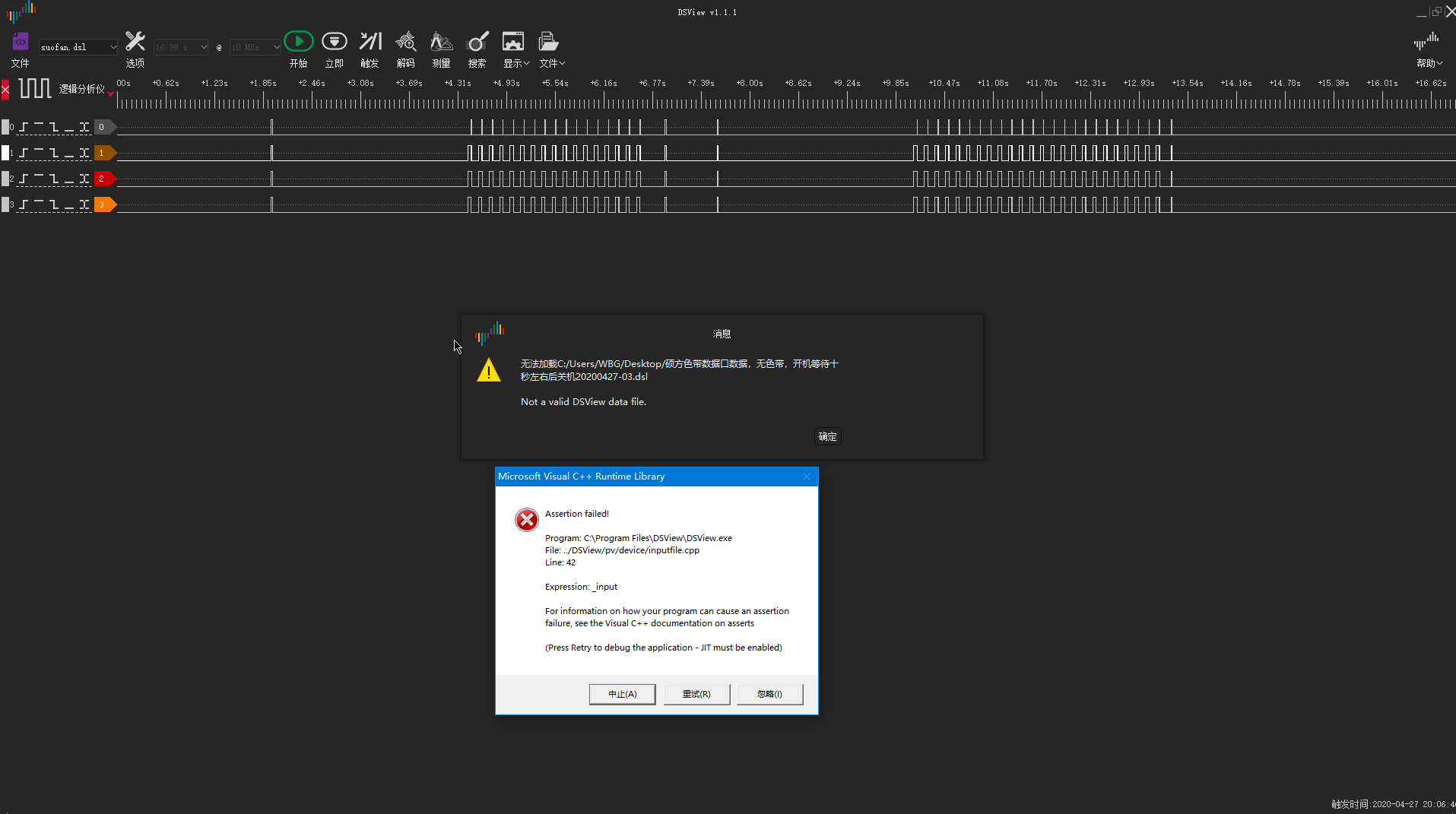This screenshot has width=1456, height=814.
Task: Click the 文件 file icon top-left
Action: tap(20, 41)
